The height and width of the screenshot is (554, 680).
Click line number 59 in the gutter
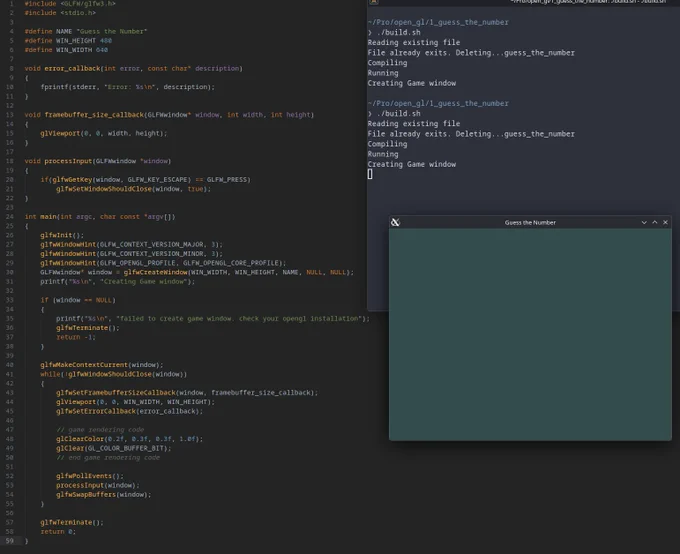coord(10,541)
